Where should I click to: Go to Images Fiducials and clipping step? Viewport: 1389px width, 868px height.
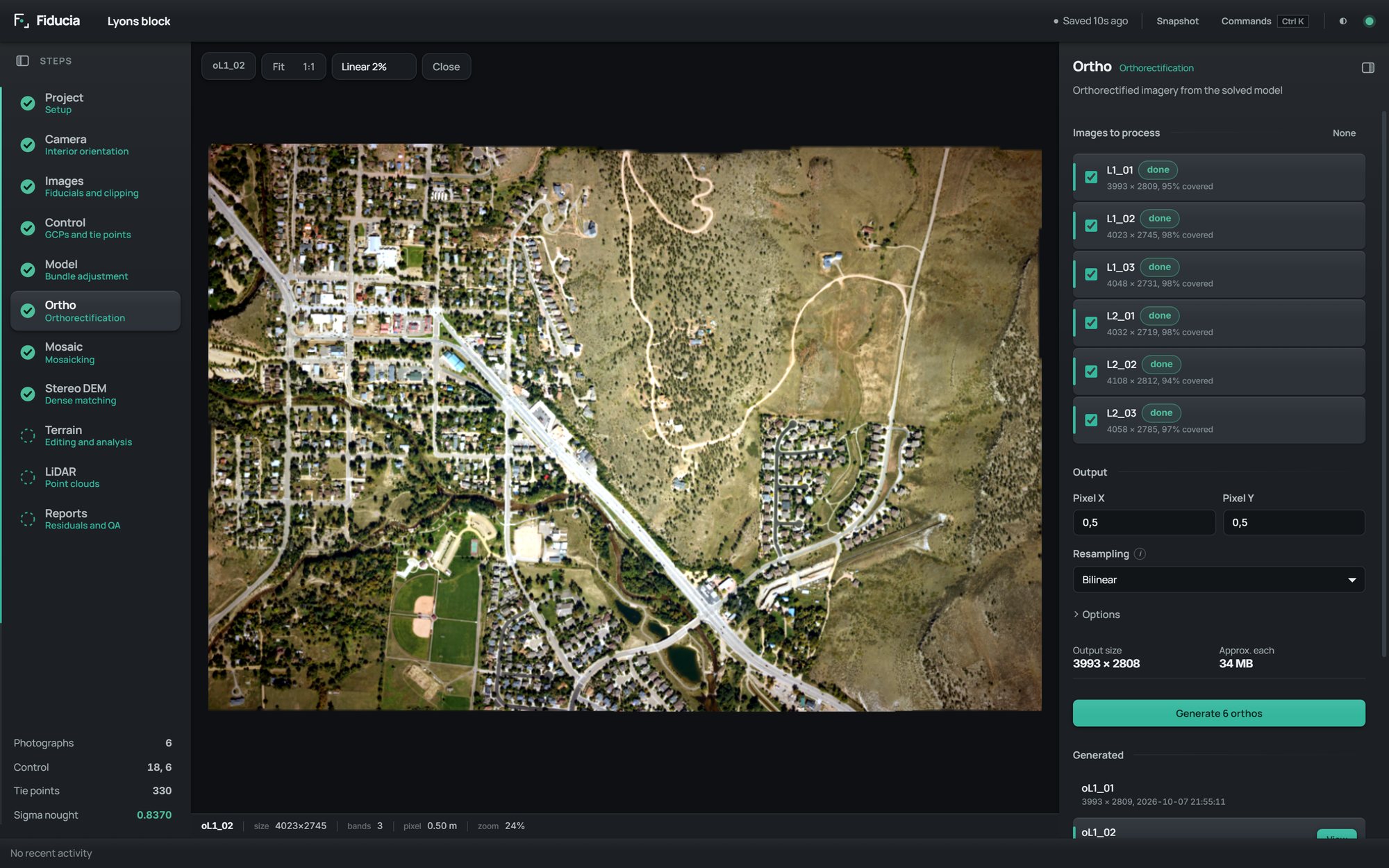[x=95, y=186]
